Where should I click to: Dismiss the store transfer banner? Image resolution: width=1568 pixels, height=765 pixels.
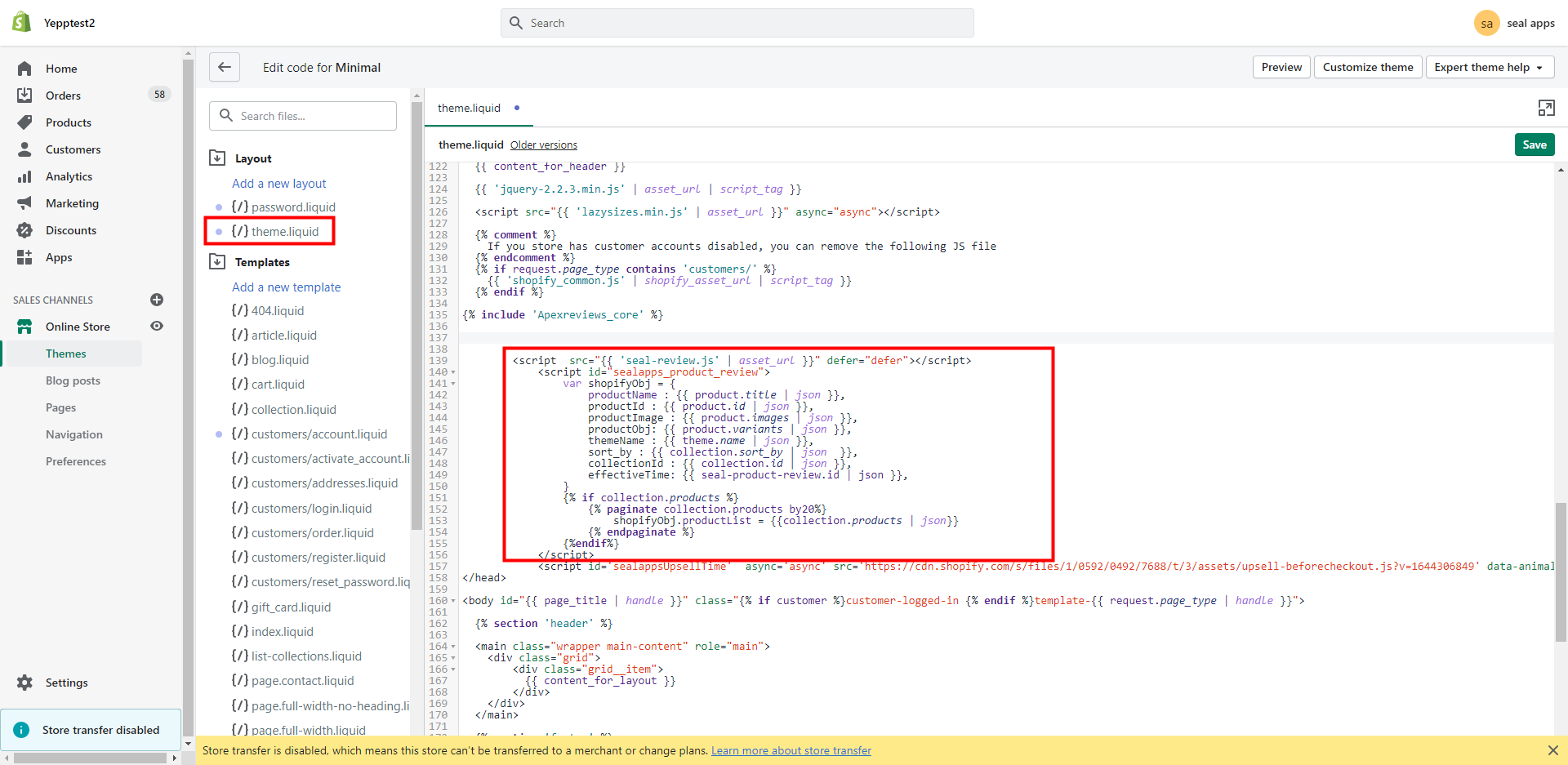tap(1552, 750)
